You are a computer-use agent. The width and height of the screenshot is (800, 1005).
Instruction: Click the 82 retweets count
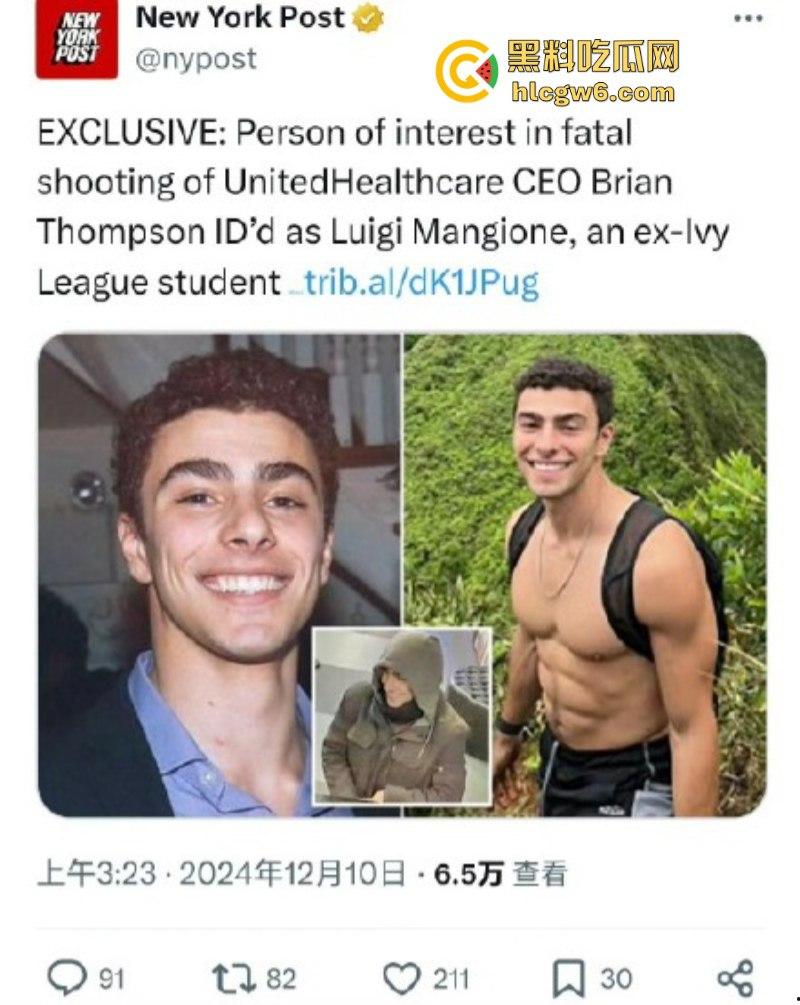pyautogui.click(x=281, y=979)
